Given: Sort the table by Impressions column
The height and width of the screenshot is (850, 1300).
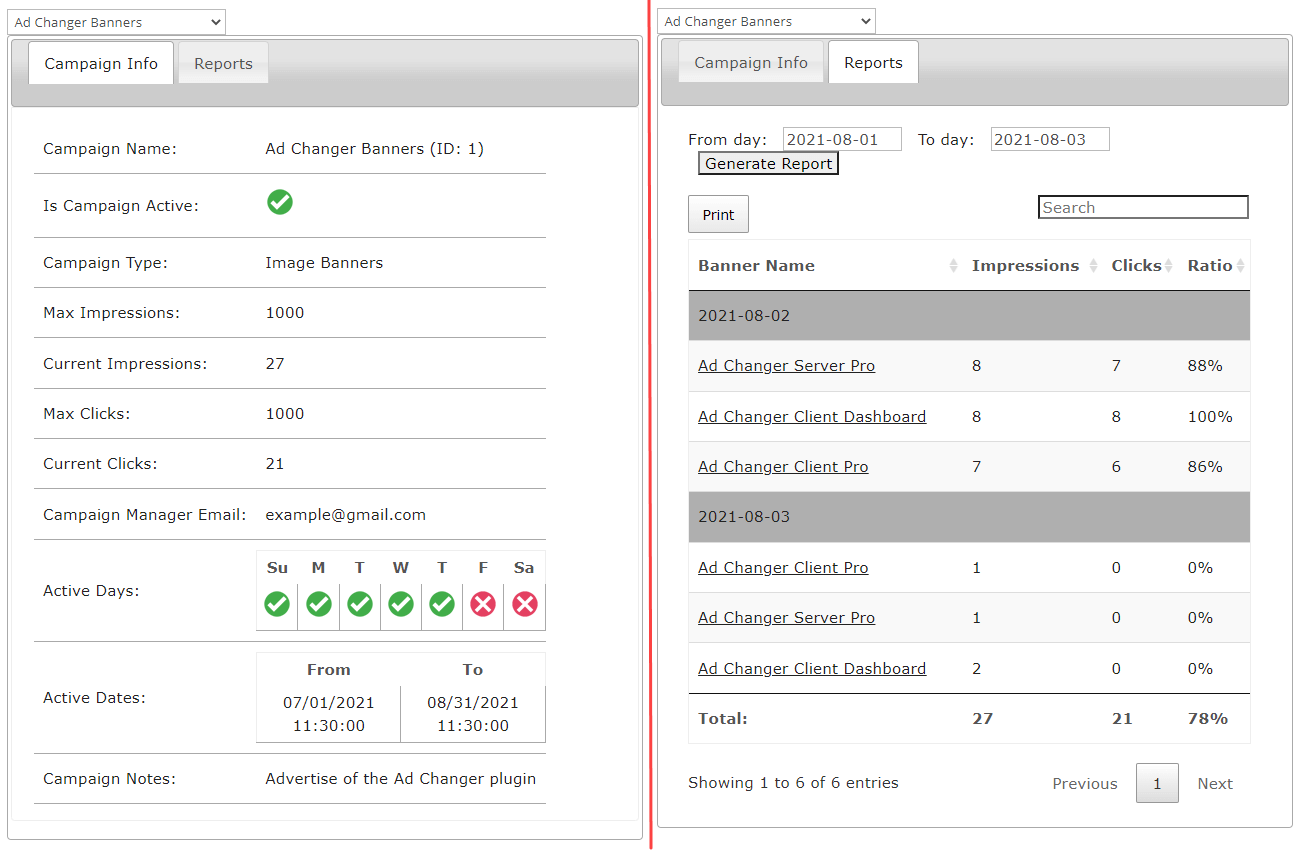Looking at the screenshot, I should (x=1025, y=266).
